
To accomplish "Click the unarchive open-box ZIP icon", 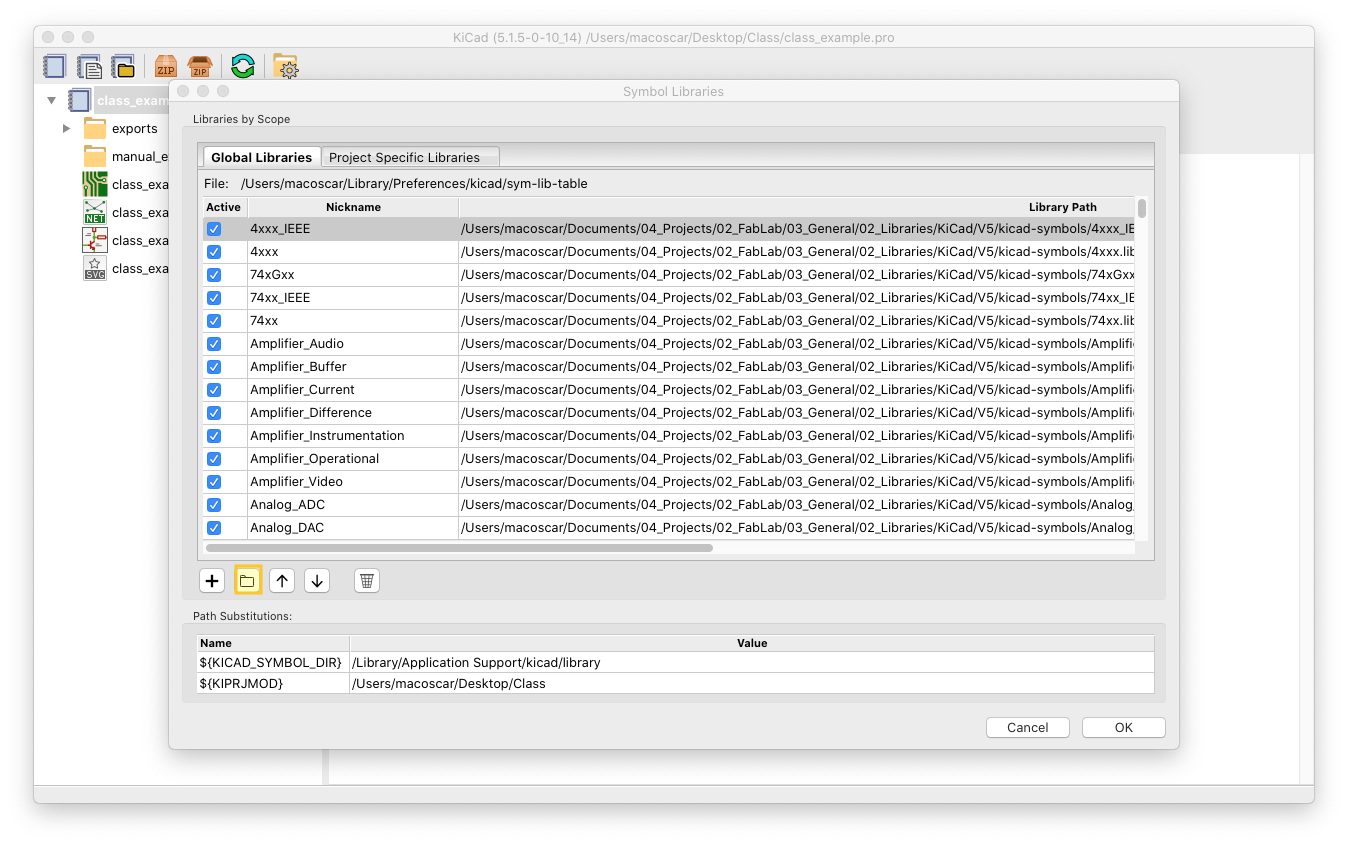I will [200, 67].
